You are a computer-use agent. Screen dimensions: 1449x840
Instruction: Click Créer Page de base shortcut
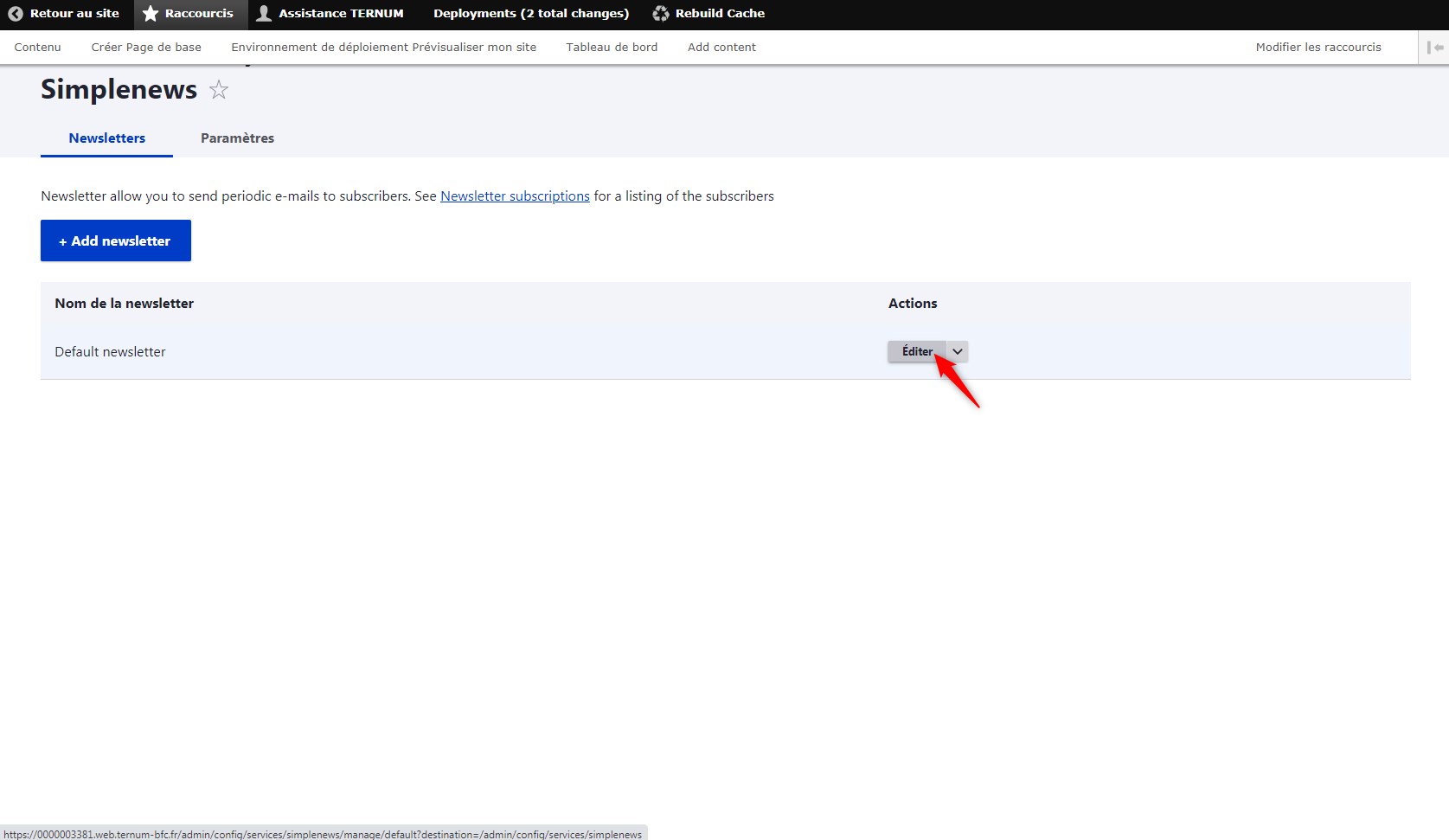pos(146,48)
